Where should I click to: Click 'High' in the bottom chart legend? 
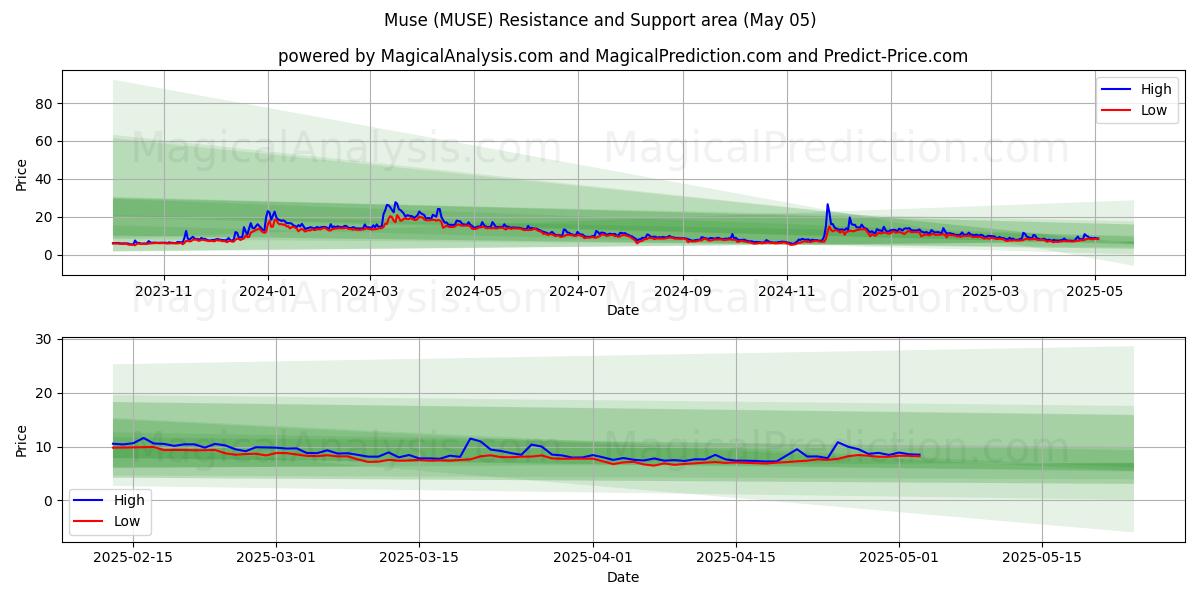tap(130, 500)
